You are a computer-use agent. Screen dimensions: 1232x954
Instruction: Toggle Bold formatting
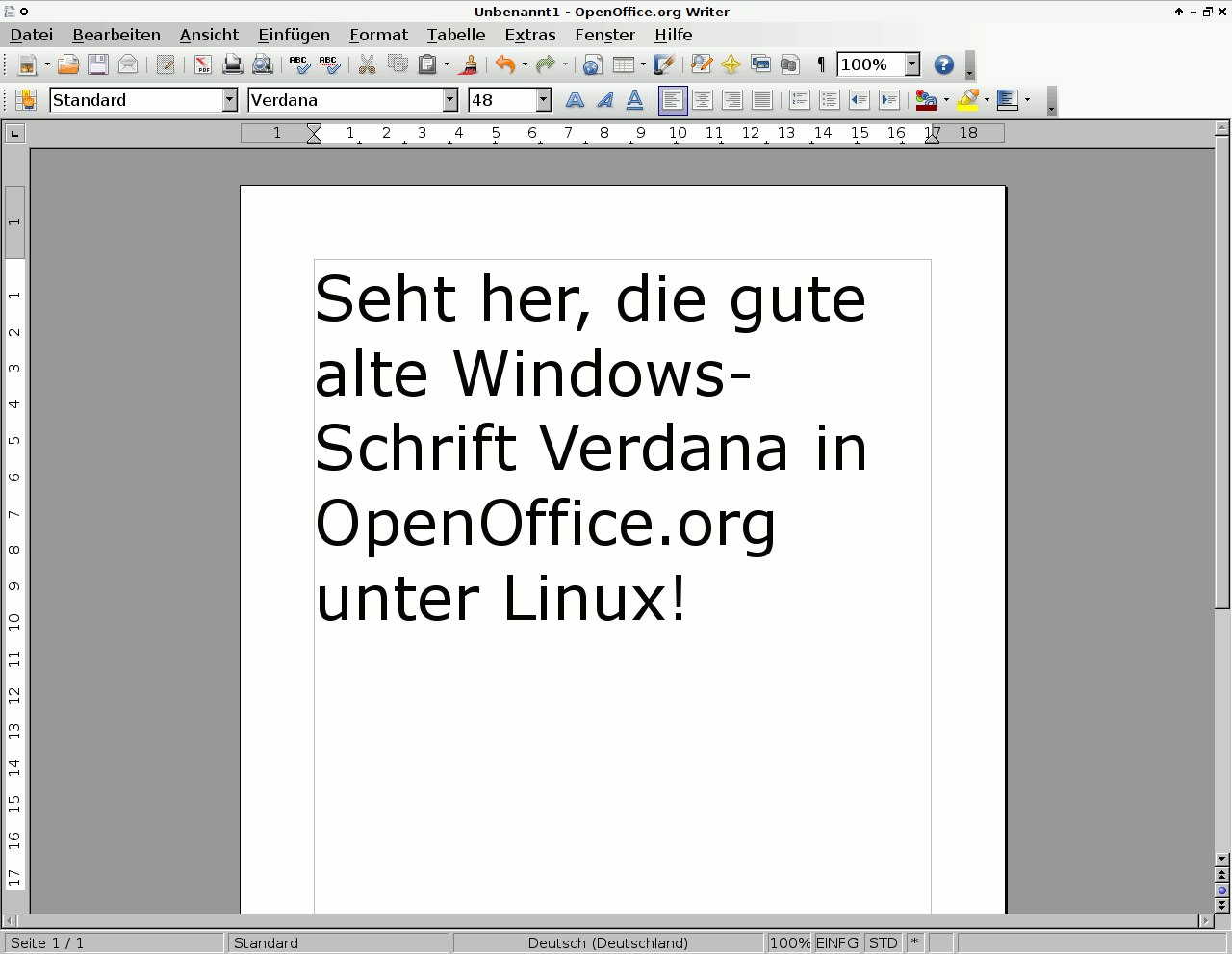click(x=576, y=100)
